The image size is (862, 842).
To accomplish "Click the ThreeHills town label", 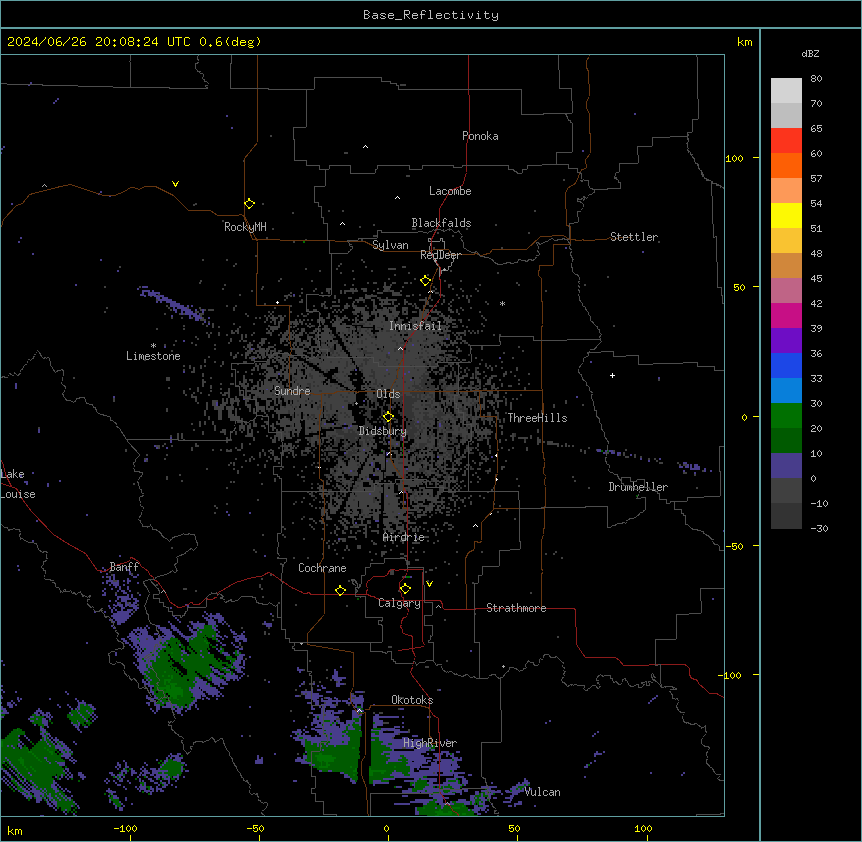I will click(537, 418).
